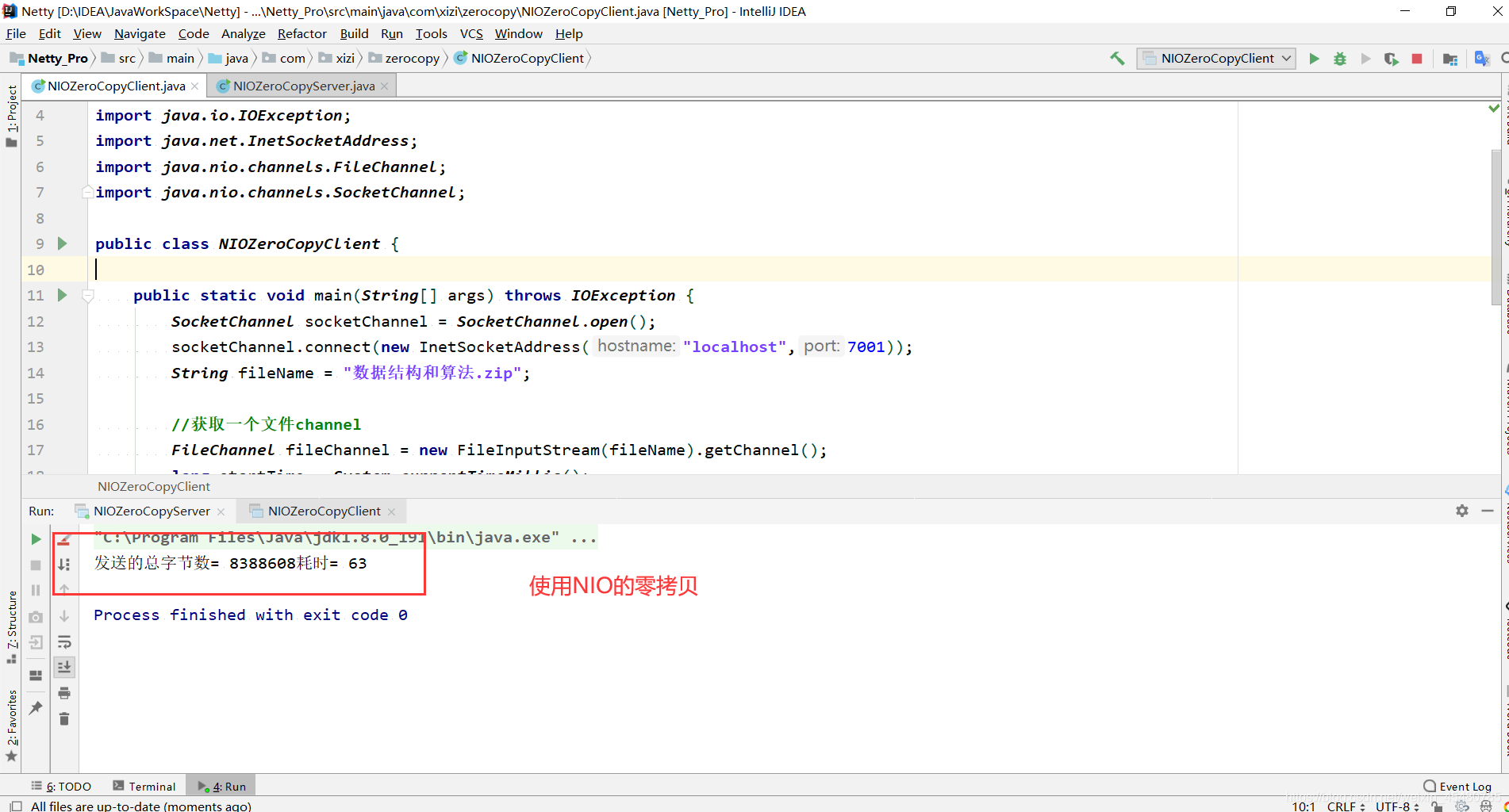Screen dimensions: 1509x812
Task: Click the run gutter arrow beside class NIOZeroCopyClient
Action: [x=62, y=243]
